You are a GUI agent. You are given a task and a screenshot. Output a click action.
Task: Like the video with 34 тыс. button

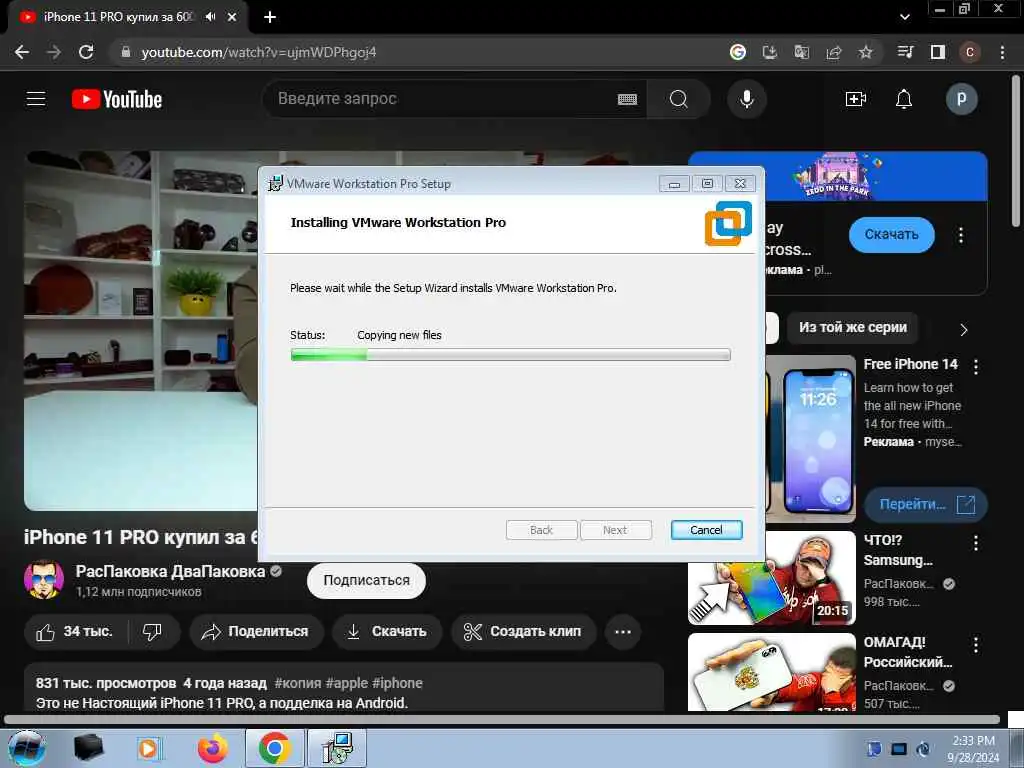(x=74, y=632)
